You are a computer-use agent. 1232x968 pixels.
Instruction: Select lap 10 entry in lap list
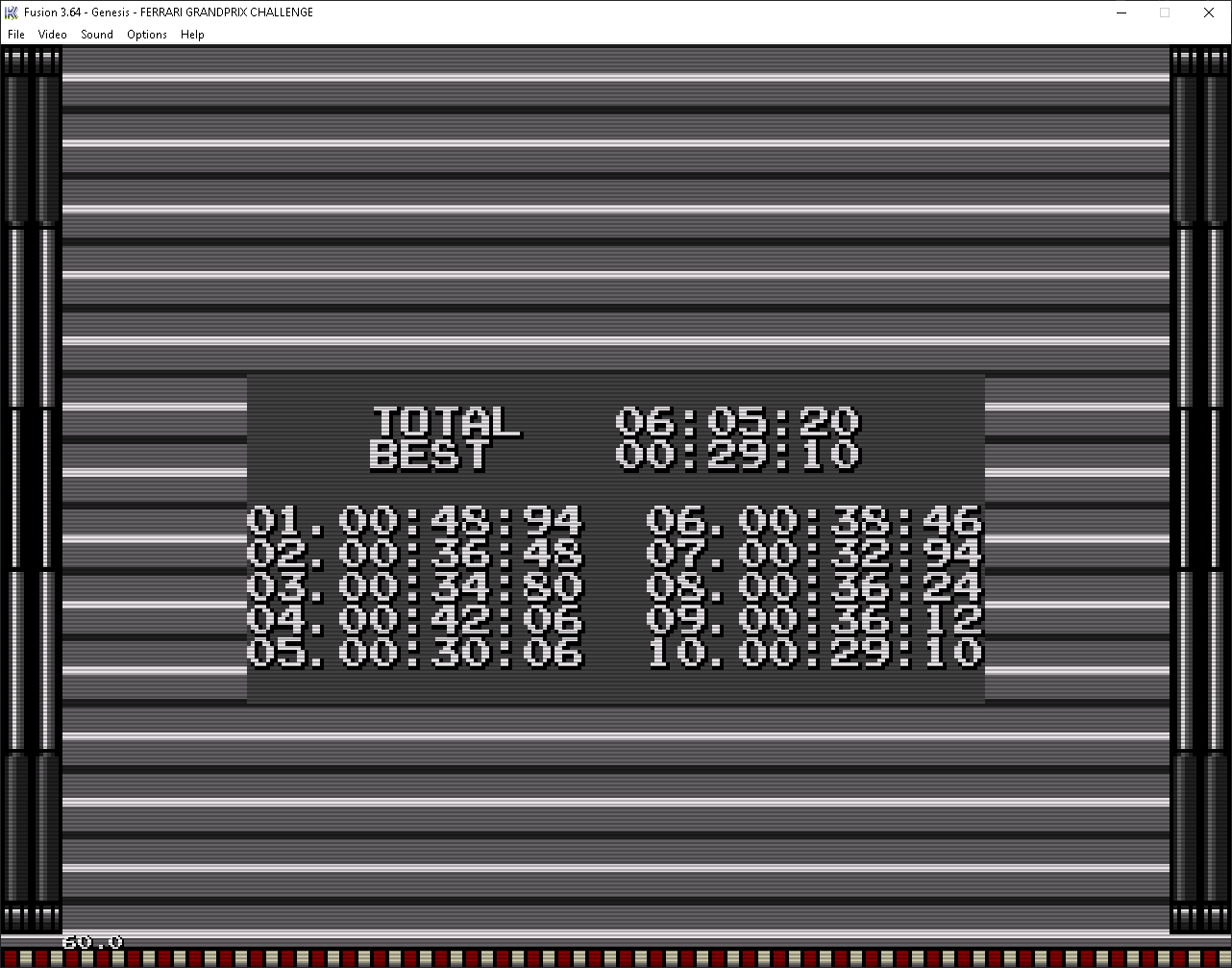click(815, 653)
